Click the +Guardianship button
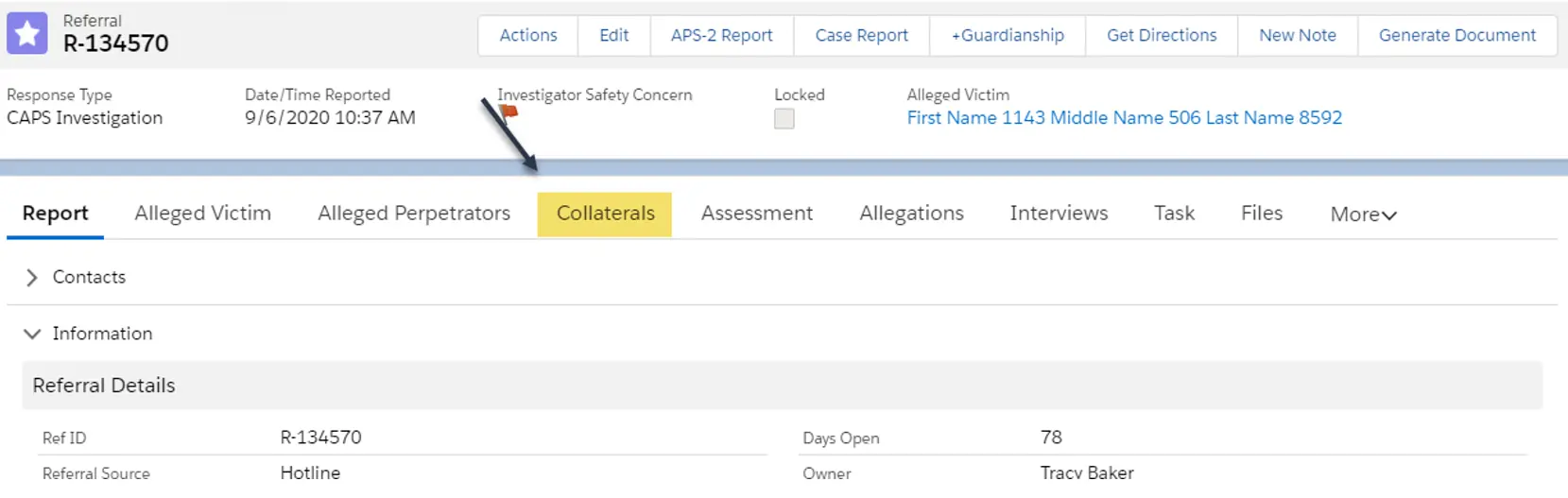This screenshot has height=498, width=1568. pos(1008,35)
